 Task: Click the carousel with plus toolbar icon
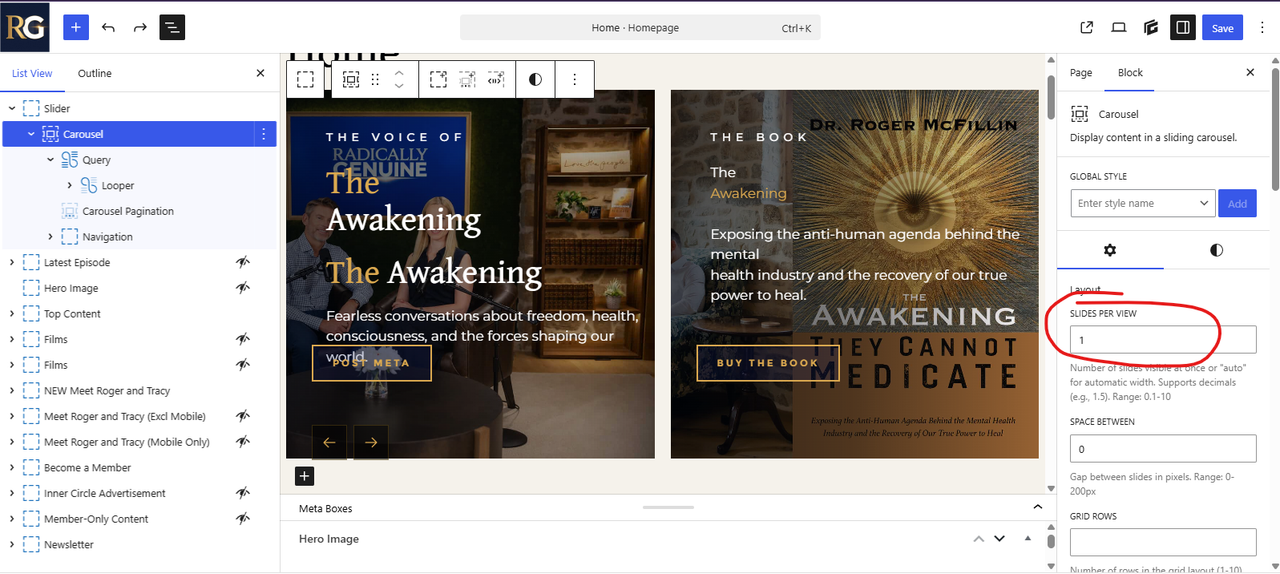point(467,80)
